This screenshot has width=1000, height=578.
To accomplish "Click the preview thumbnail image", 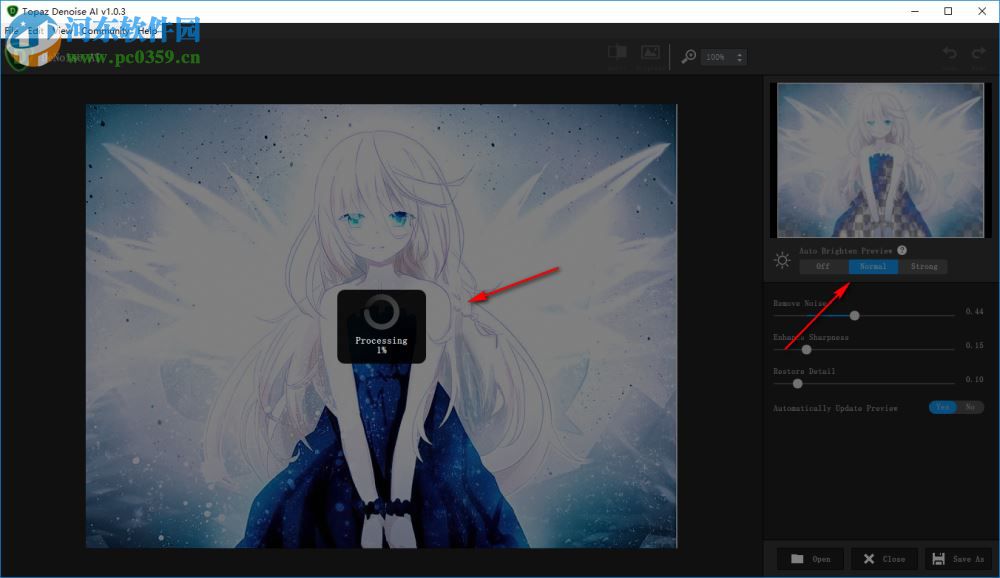I will click(879, 160).
